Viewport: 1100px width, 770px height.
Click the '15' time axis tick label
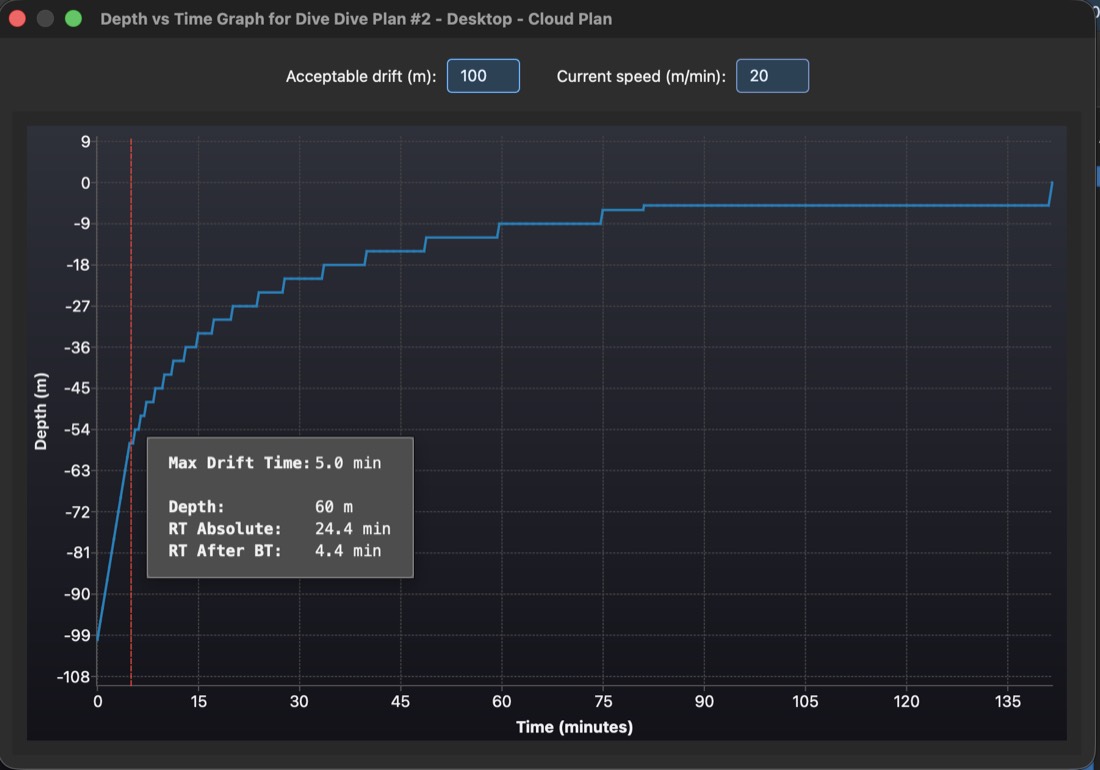point(199,701)
